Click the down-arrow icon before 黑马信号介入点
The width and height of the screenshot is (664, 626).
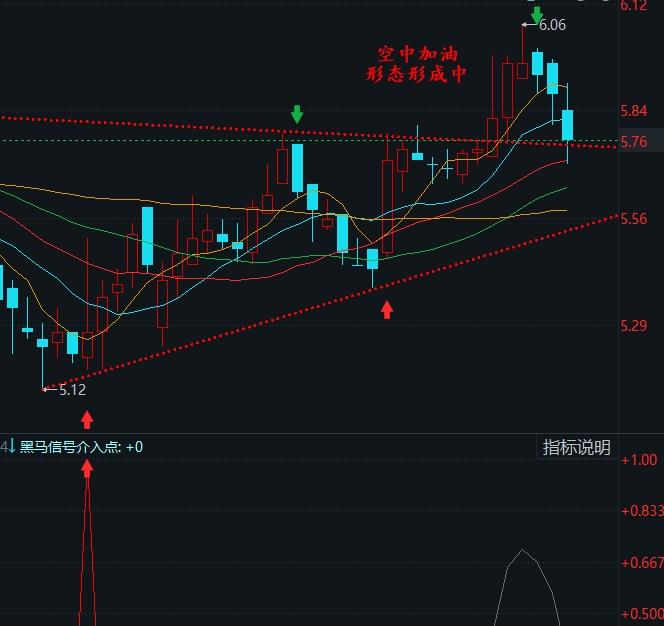[x=12, y=447]
